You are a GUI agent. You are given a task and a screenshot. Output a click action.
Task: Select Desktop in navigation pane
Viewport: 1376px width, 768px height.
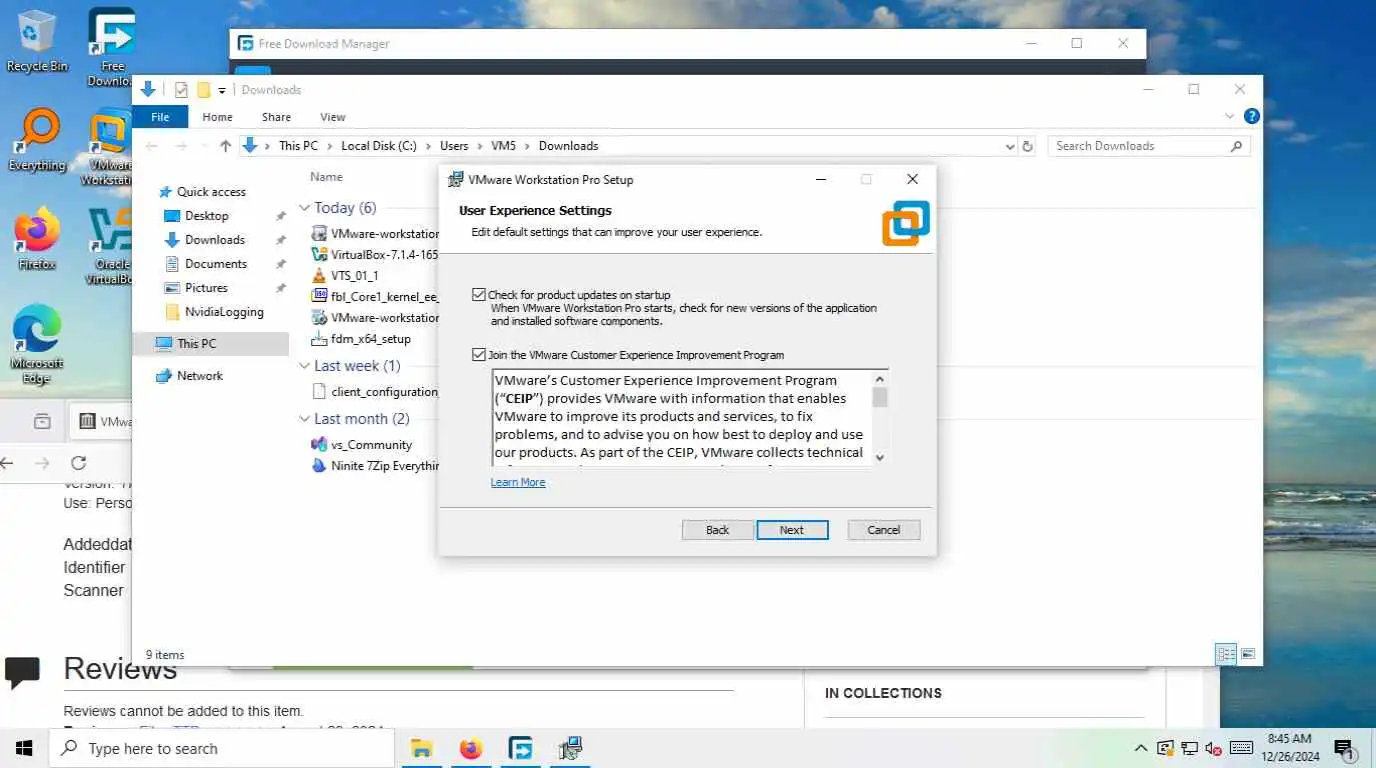[x=207, y=216]
